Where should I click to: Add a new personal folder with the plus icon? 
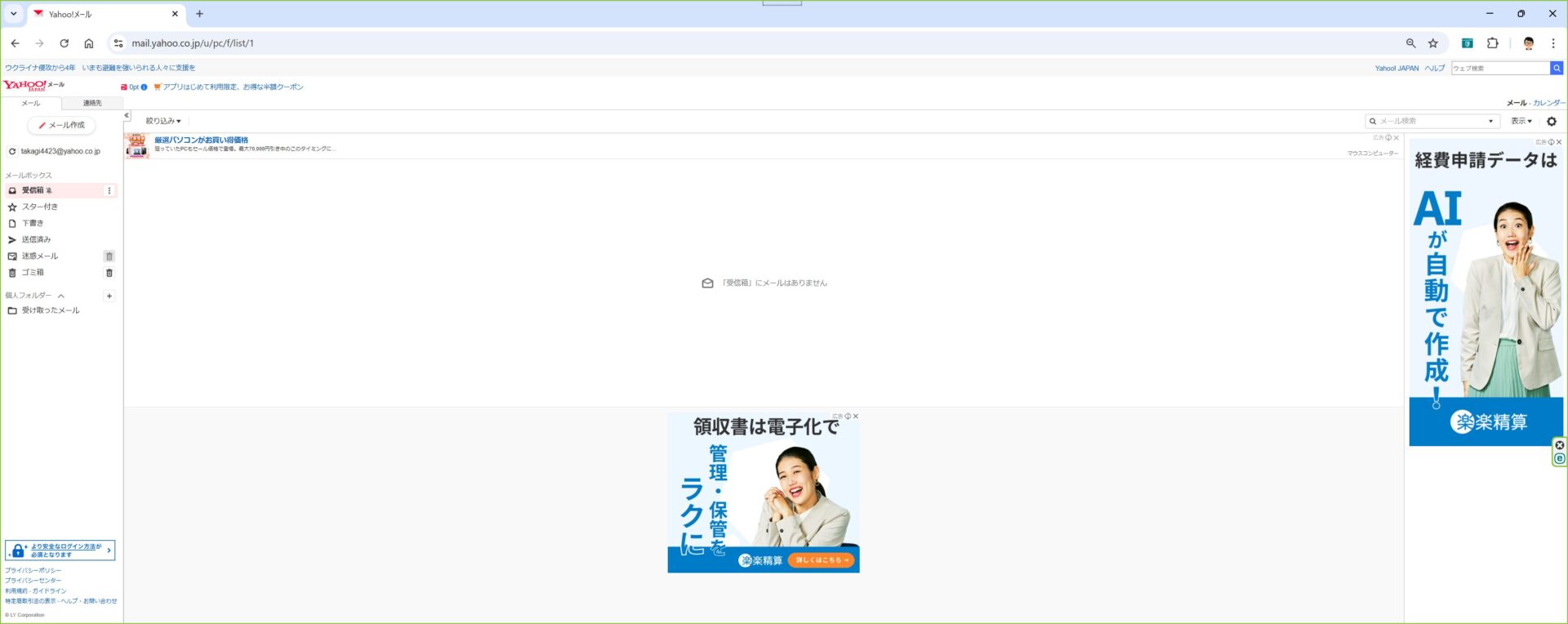[x=109, y=296]
